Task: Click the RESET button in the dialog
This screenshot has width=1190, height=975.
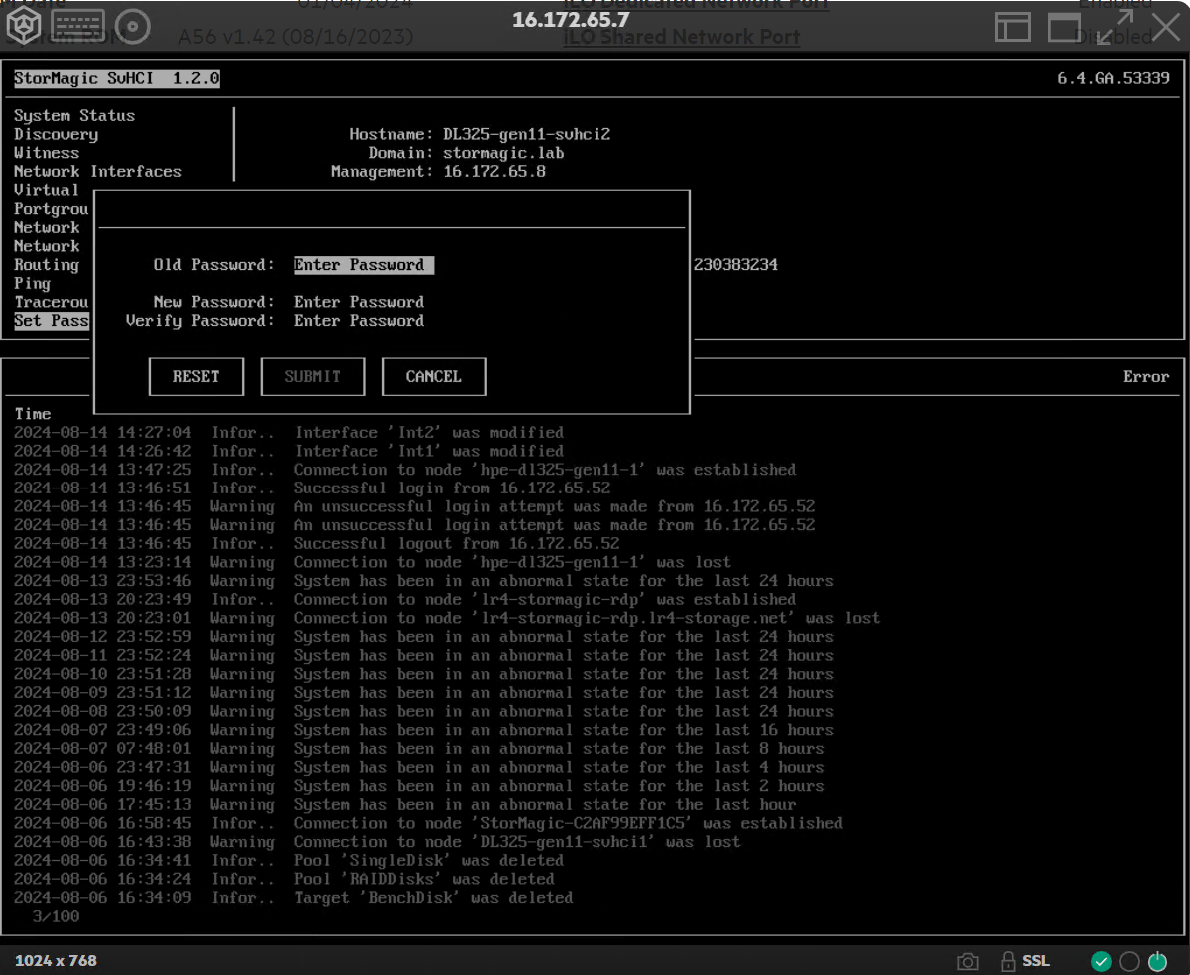Action: point(197,376)
